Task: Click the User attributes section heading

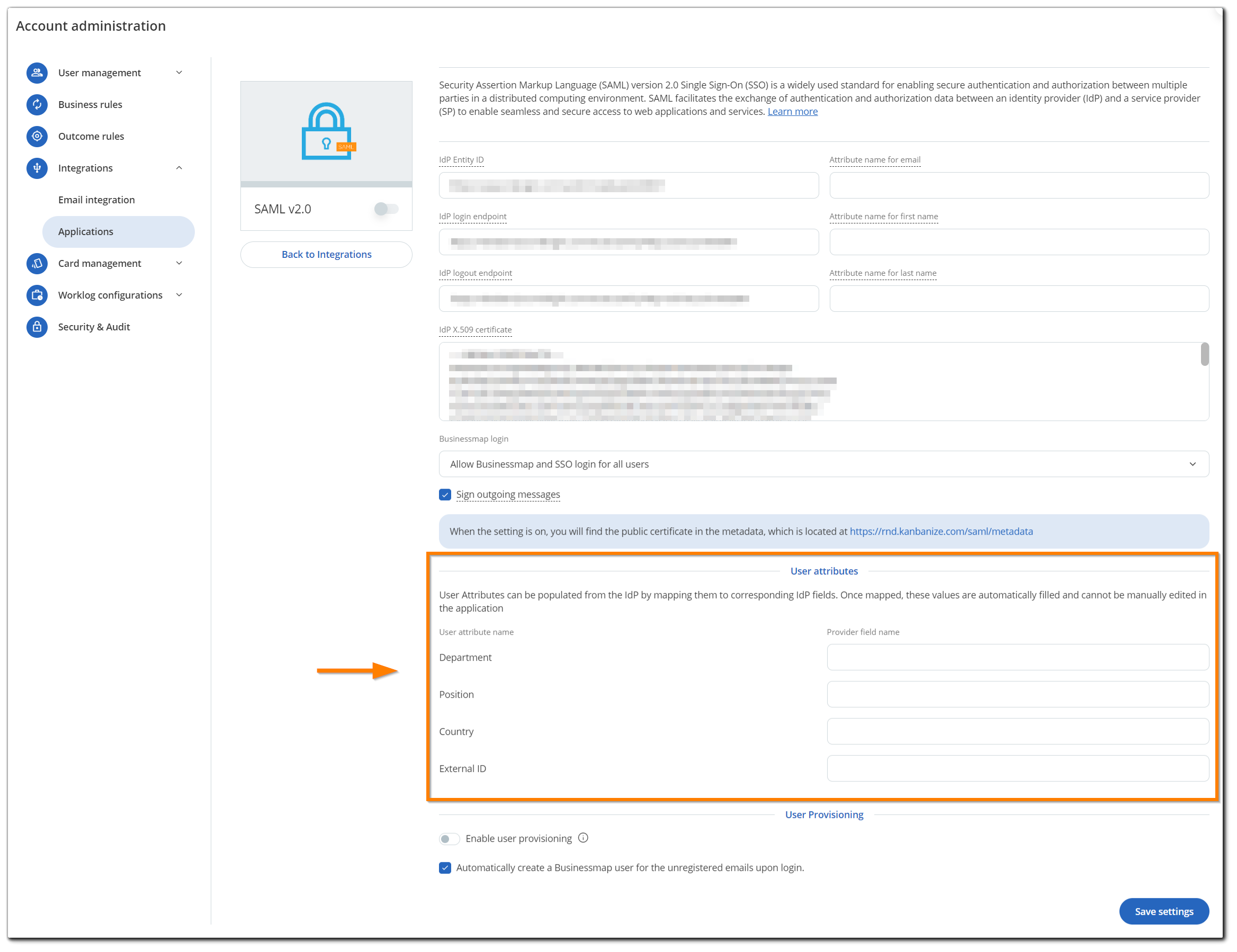Action: (x=823, y=571)
